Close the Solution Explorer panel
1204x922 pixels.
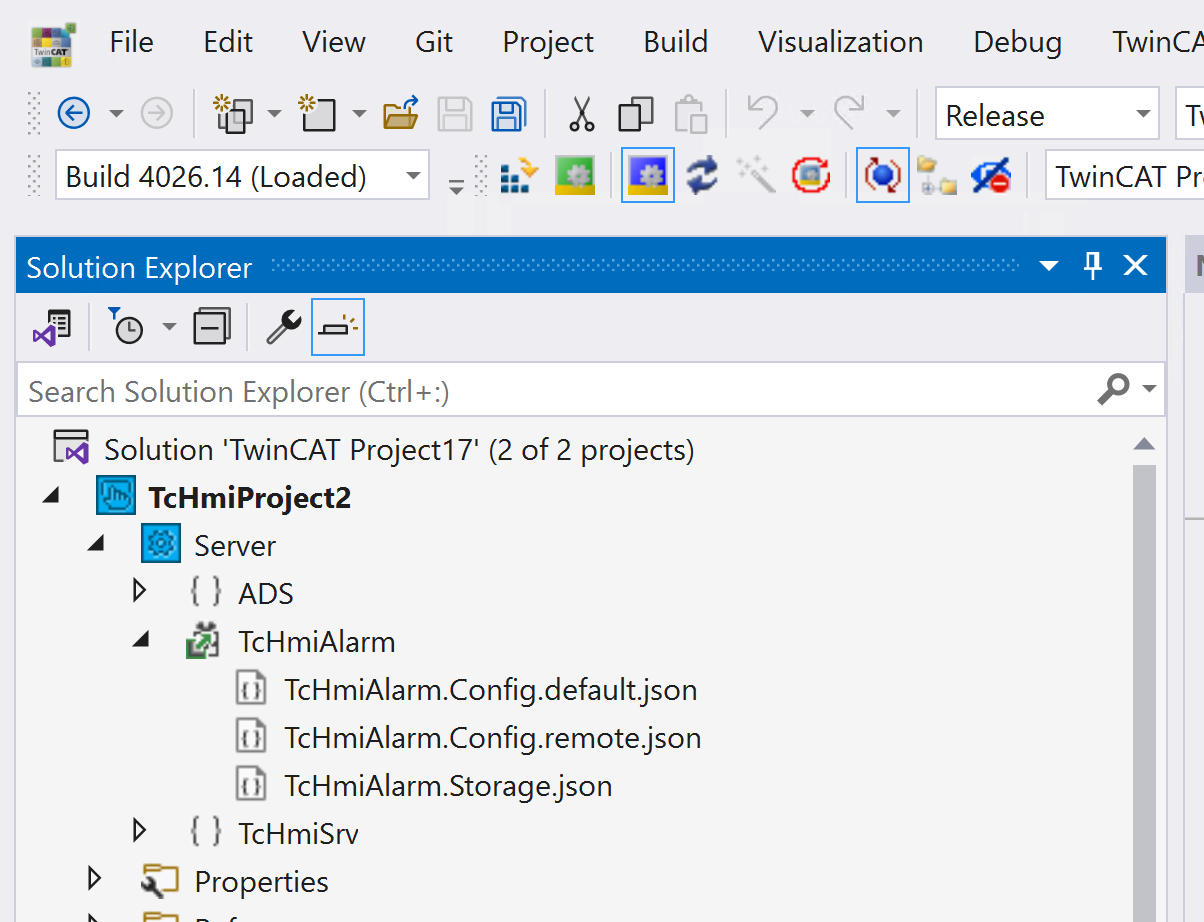tap(1136, 266)
